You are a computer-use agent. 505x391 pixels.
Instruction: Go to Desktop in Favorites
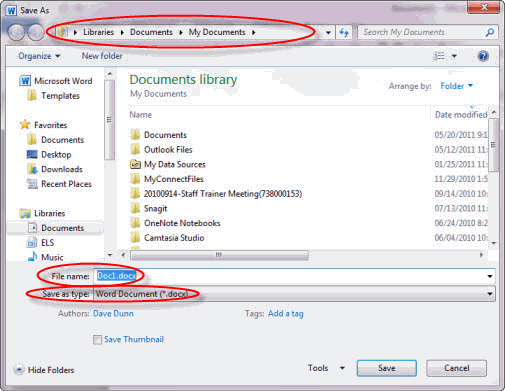pos(49,154)
